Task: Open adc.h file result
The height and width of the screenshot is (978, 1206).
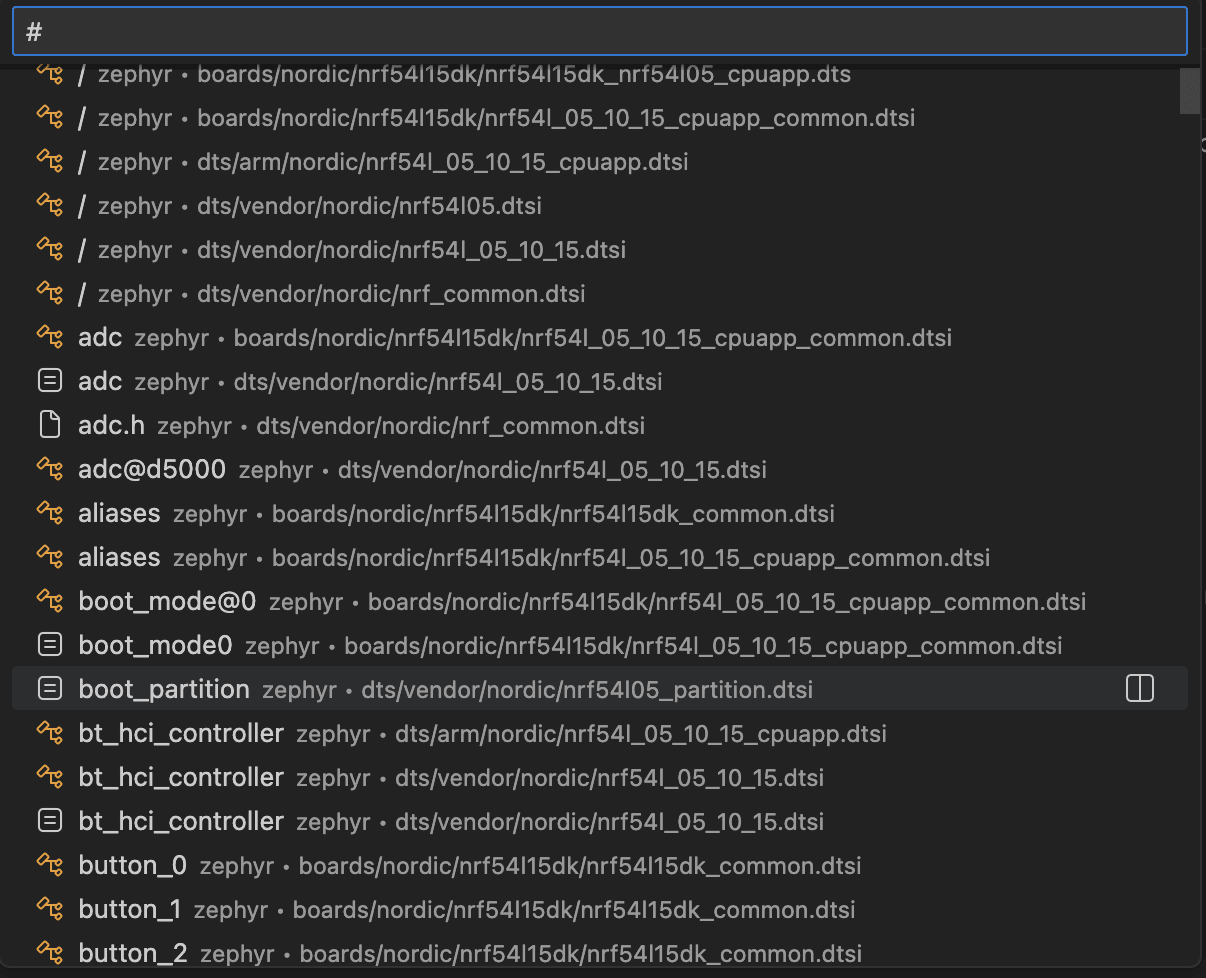Action: (599, 426)
